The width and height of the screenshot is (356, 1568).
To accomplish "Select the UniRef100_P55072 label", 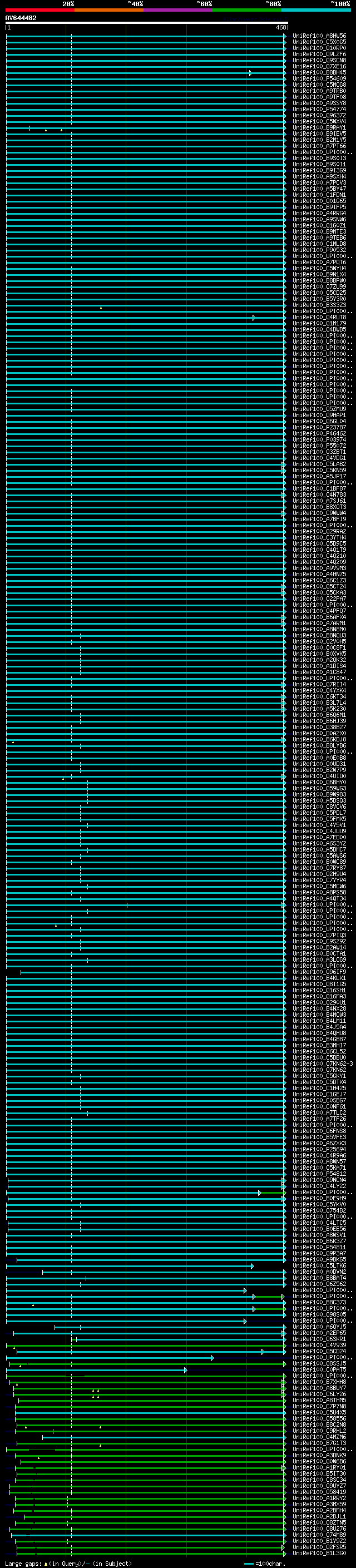I will (319, 446).
